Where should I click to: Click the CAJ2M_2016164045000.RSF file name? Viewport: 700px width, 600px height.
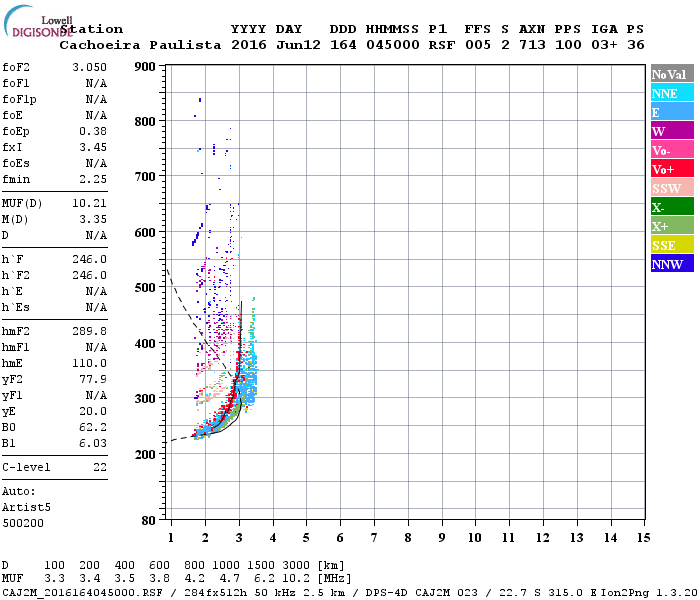[83, 593]
